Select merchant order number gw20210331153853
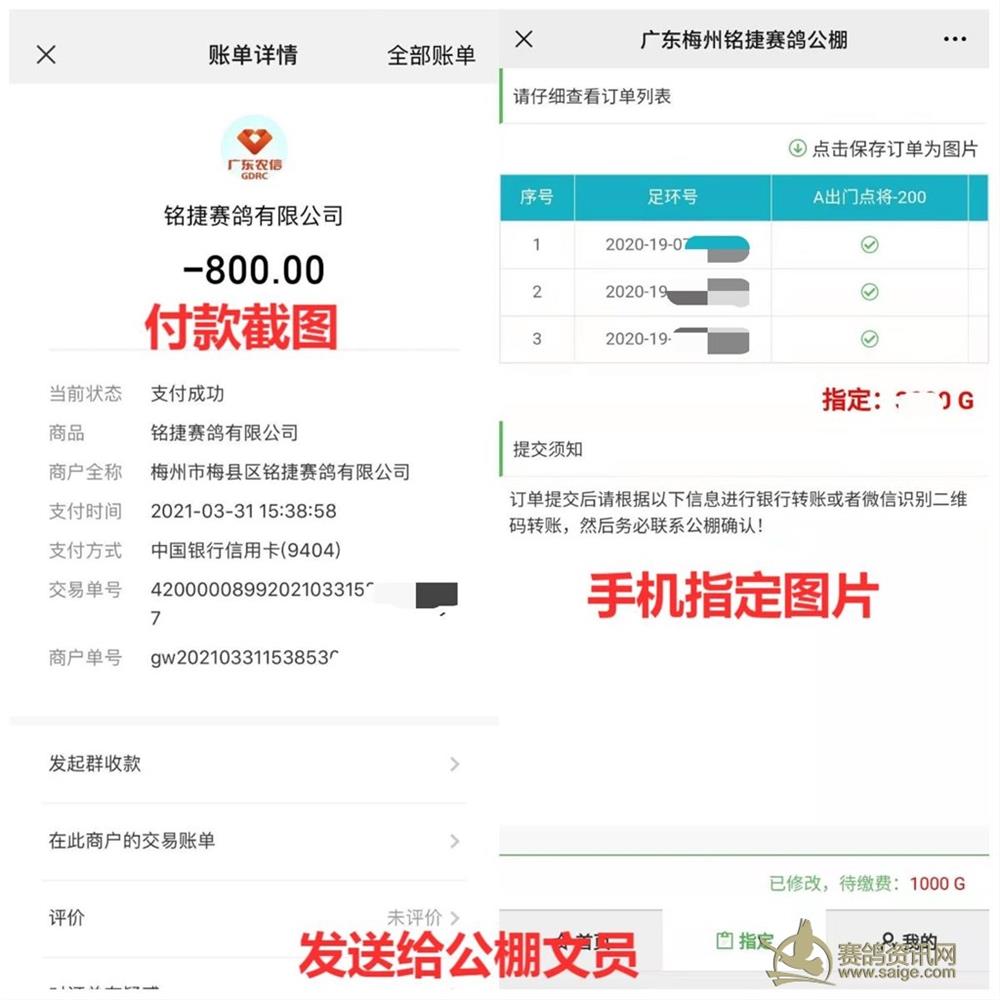 [x=244, y=657]
